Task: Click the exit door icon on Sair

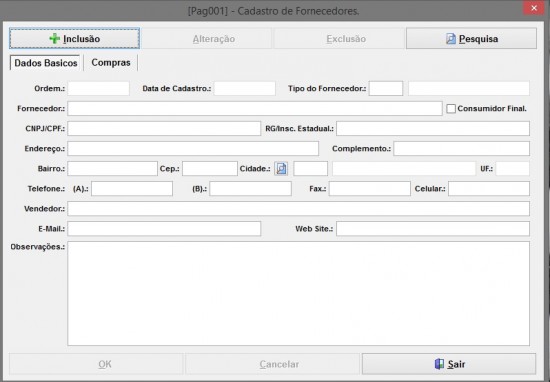Action: tap(439, 364)
